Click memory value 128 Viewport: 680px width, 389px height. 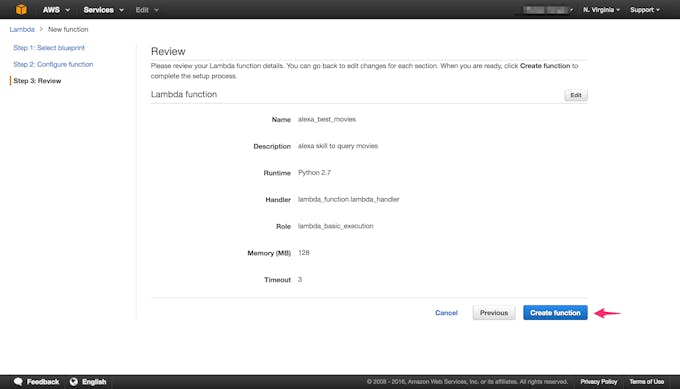[x=304, y=252]
